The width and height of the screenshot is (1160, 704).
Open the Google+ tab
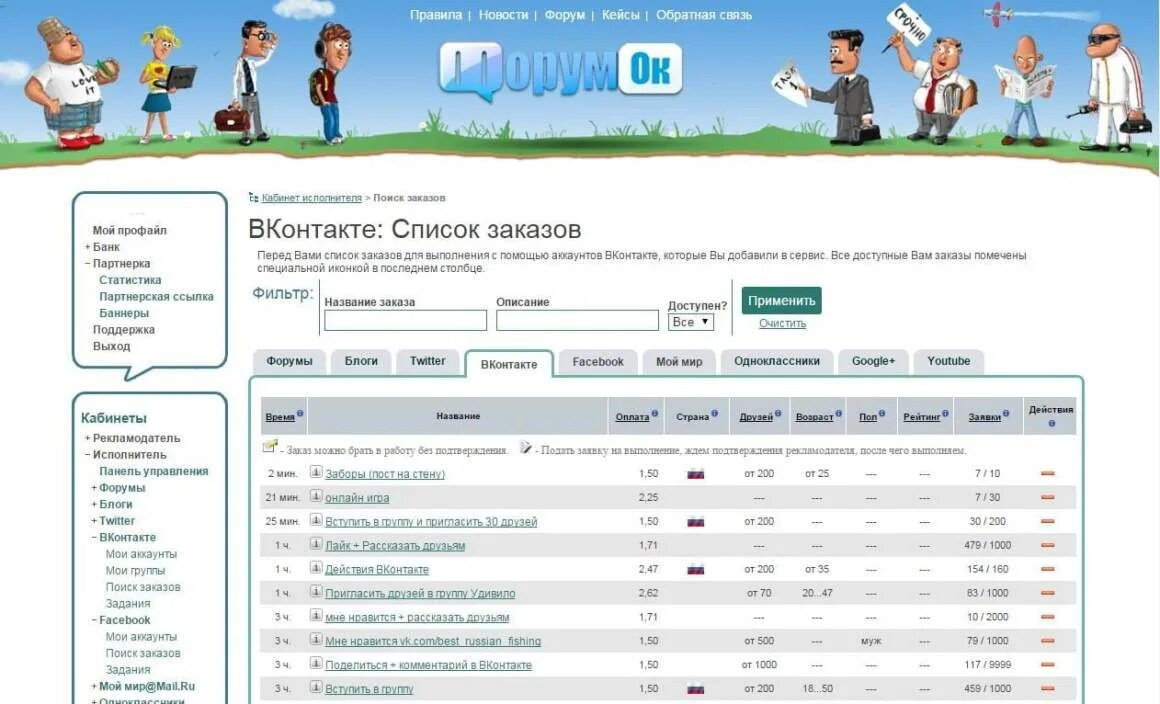pos(873,361)
